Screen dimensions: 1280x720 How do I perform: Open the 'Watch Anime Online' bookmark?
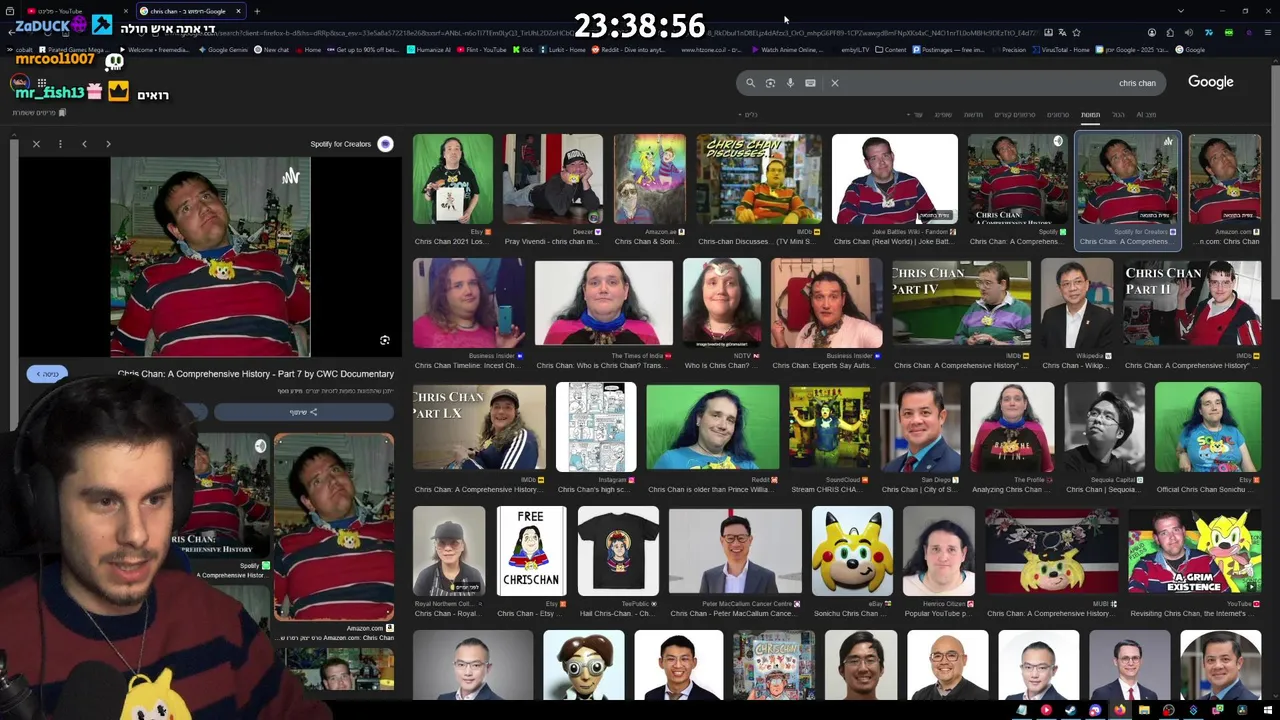click(787, 50)
